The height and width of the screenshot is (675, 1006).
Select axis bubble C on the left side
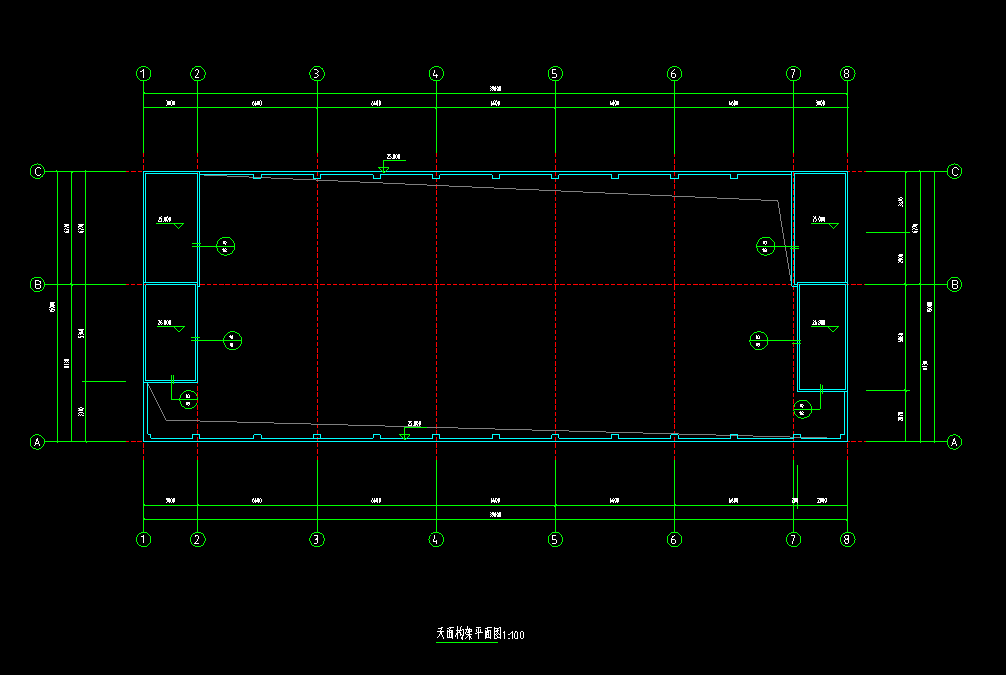(x=38, y=172)
